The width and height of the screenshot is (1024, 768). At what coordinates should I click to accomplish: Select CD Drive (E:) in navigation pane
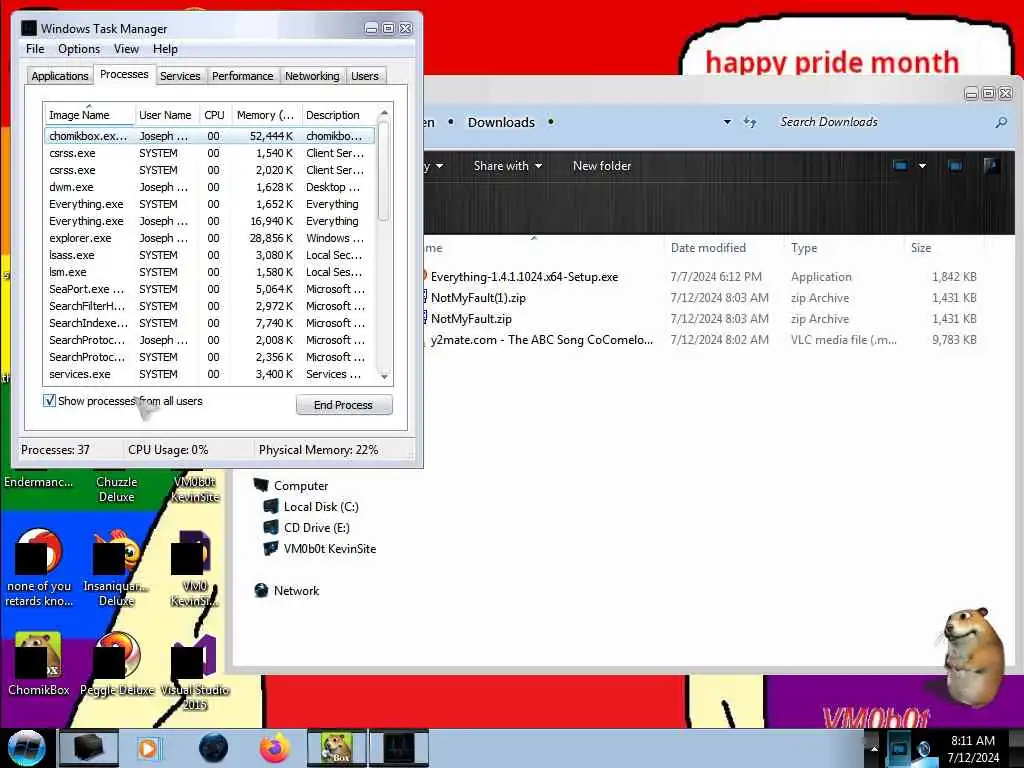tap(316, 528)
